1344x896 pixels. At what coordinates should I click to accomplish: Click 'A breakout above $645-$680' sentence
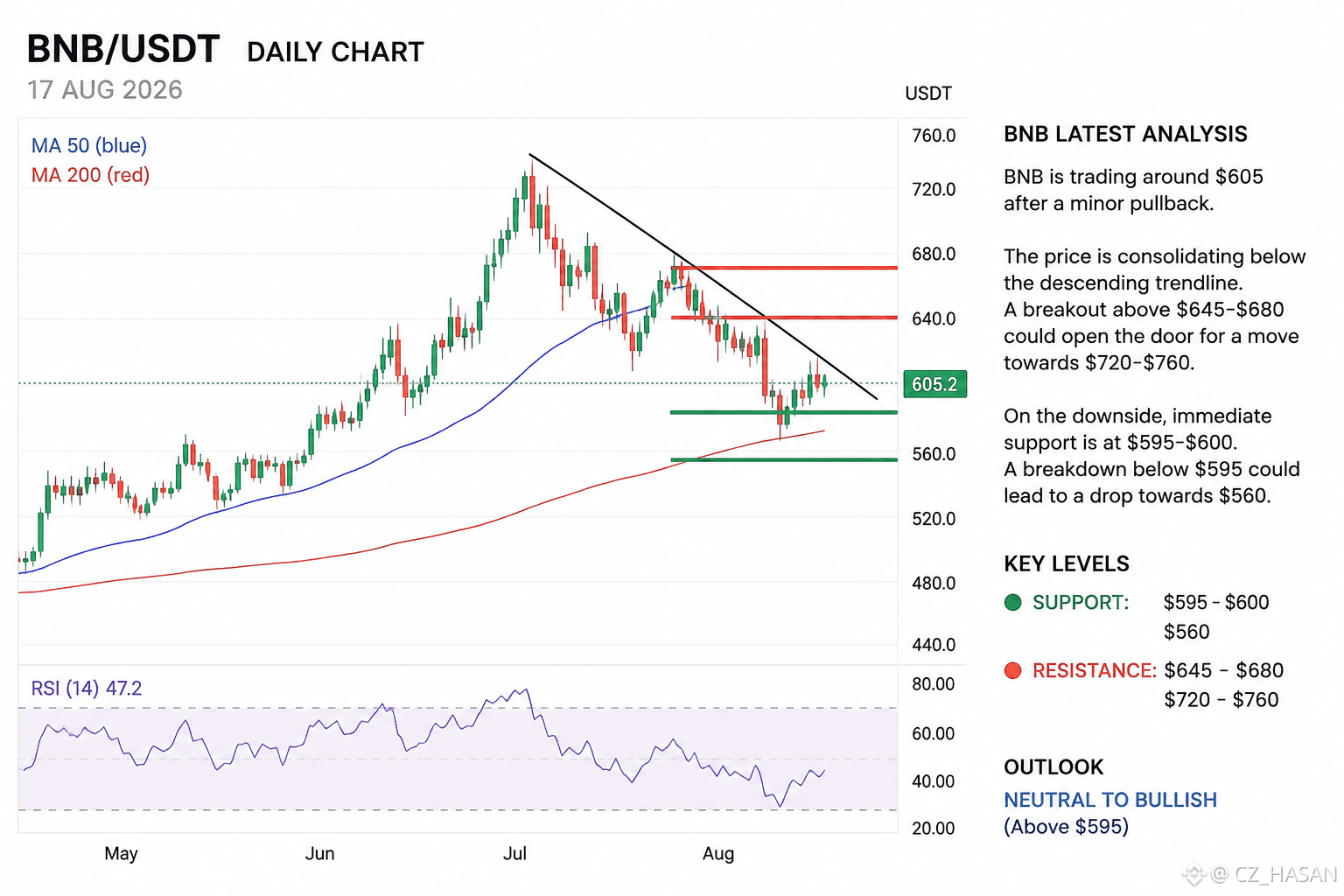coord(1144,310)
